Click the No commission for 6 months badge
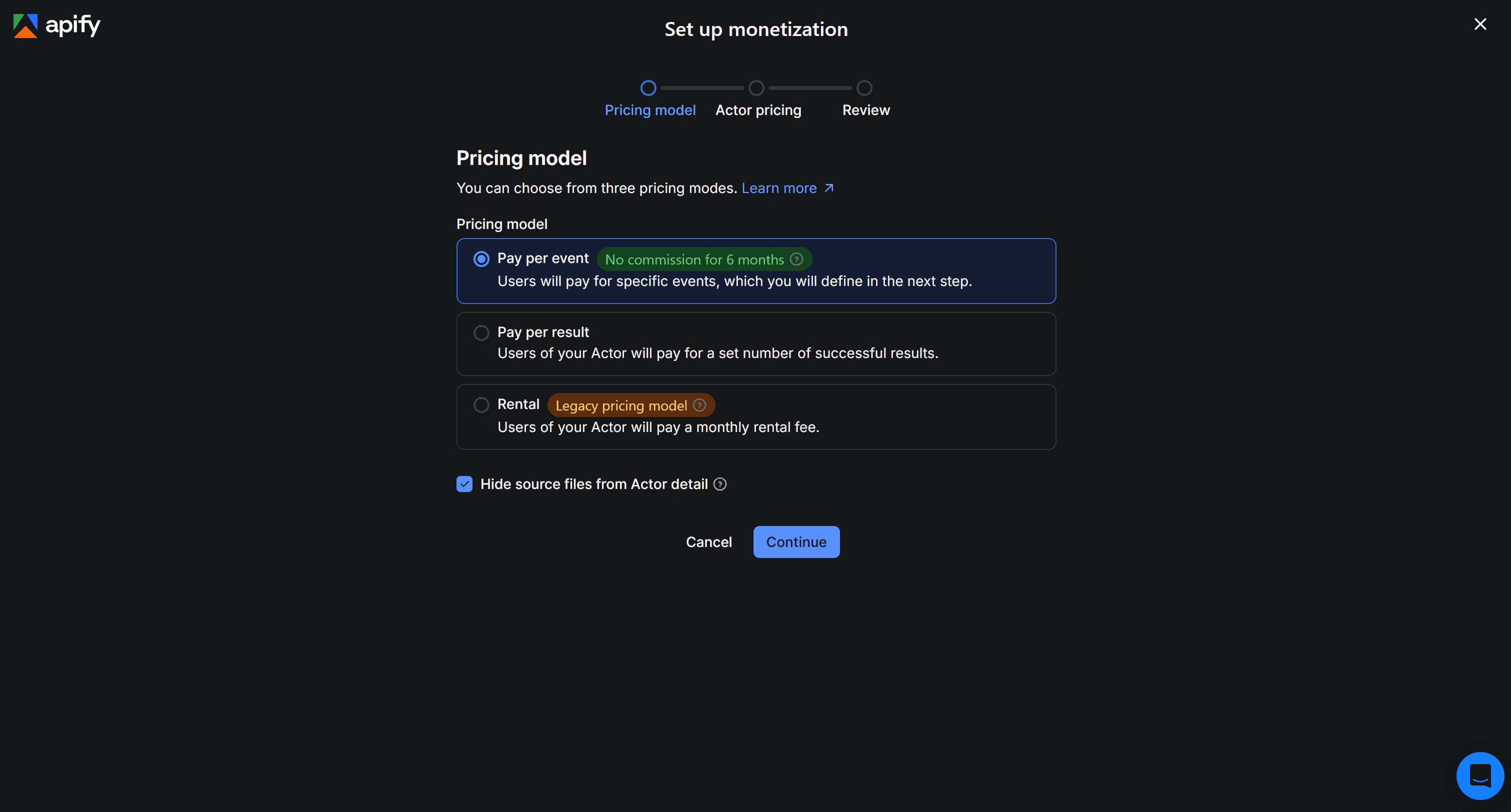The width and height of the screenshot is (1511, 812). point(694,258)
